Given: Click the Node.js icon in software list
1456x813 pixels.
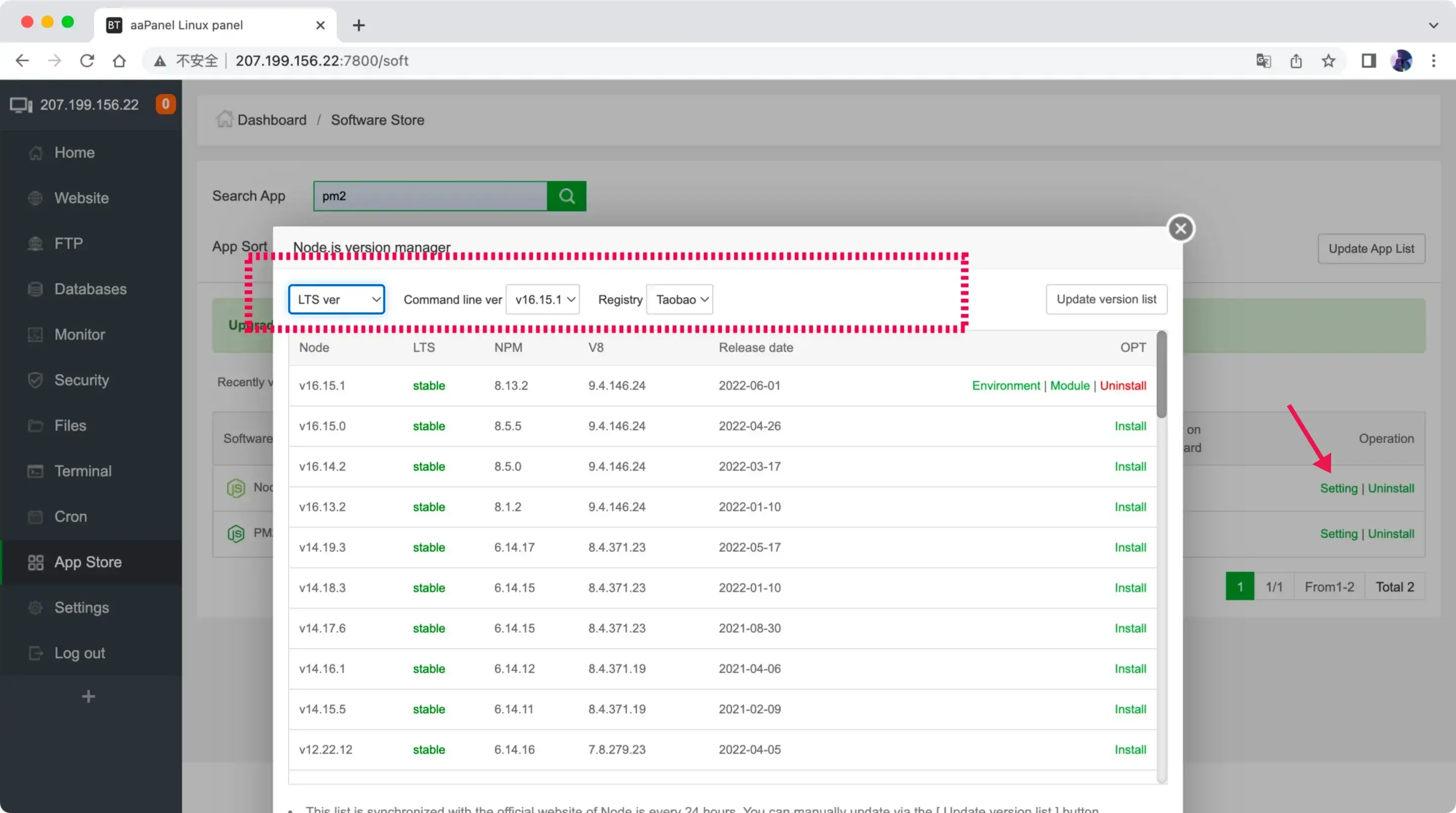Looking at the screenshot, I should pyautogui.click(x=236, y=488).
